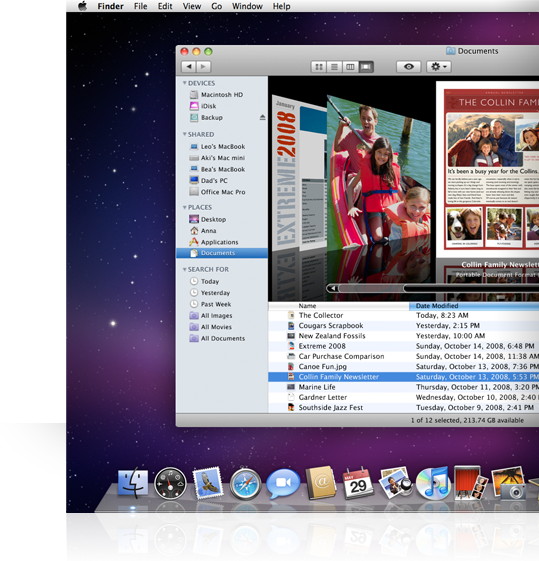This screenshot has height=561, width=539.
Task: Open iCal calendar icon in Dock
Action: (x=358, y=483)
